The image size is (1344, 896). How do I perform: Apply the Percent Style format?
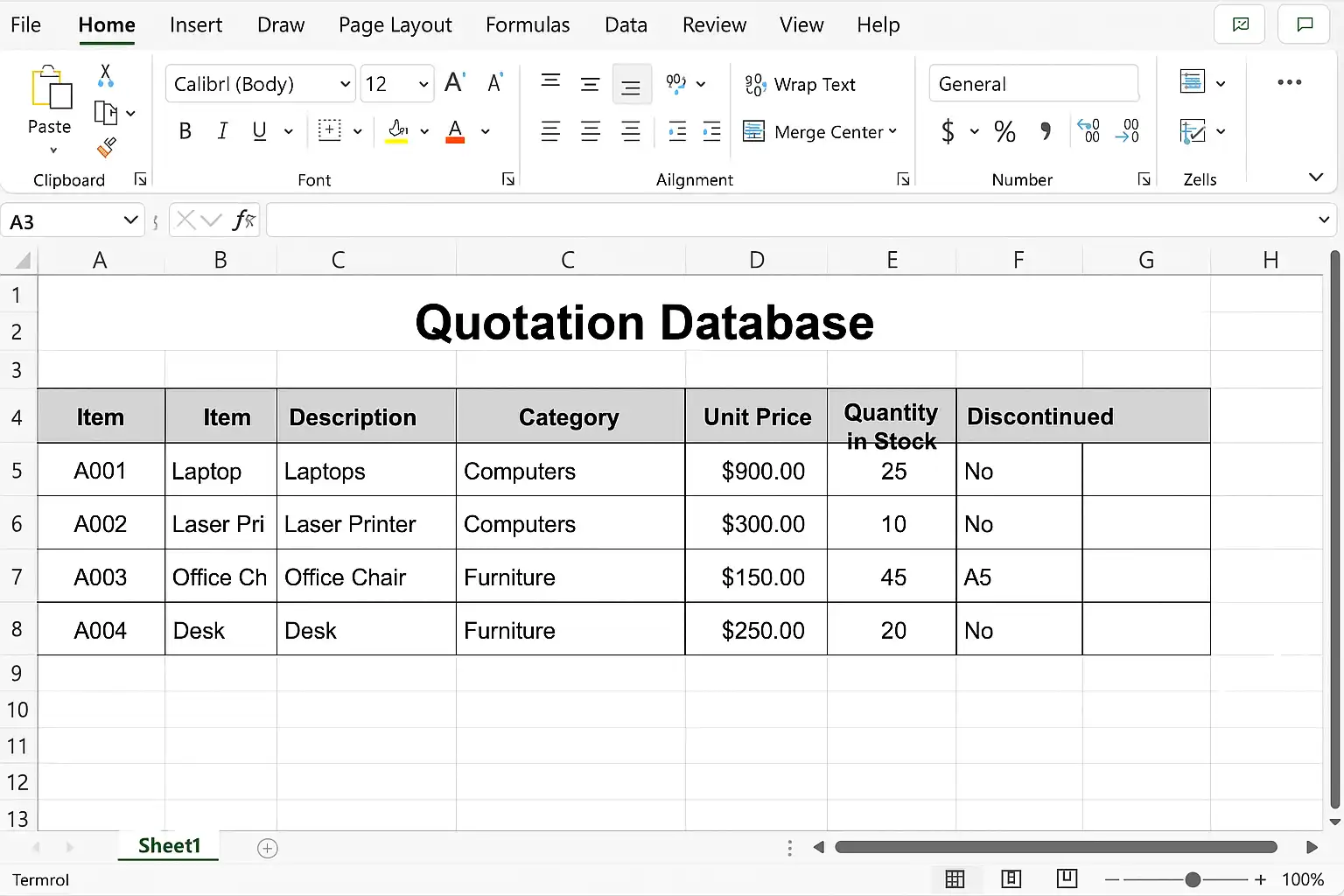click(1004, 132)
